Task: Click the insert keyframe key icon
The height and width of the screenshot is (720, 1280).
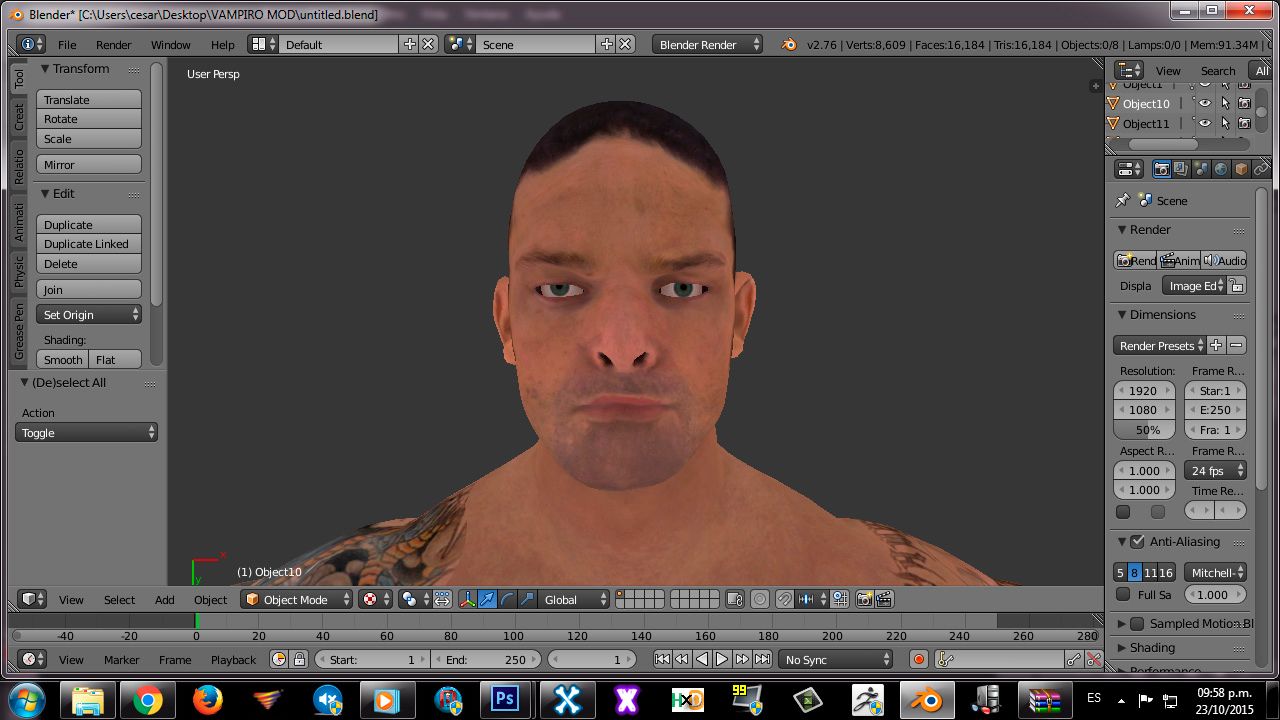Action: 1073,659
